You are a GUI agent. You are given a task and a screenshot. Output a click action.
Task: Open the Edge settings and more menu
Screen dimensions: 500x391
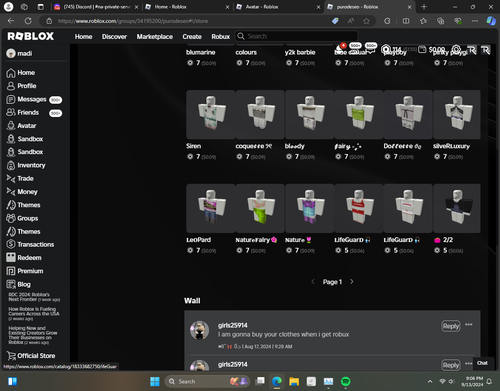point(475,21)
